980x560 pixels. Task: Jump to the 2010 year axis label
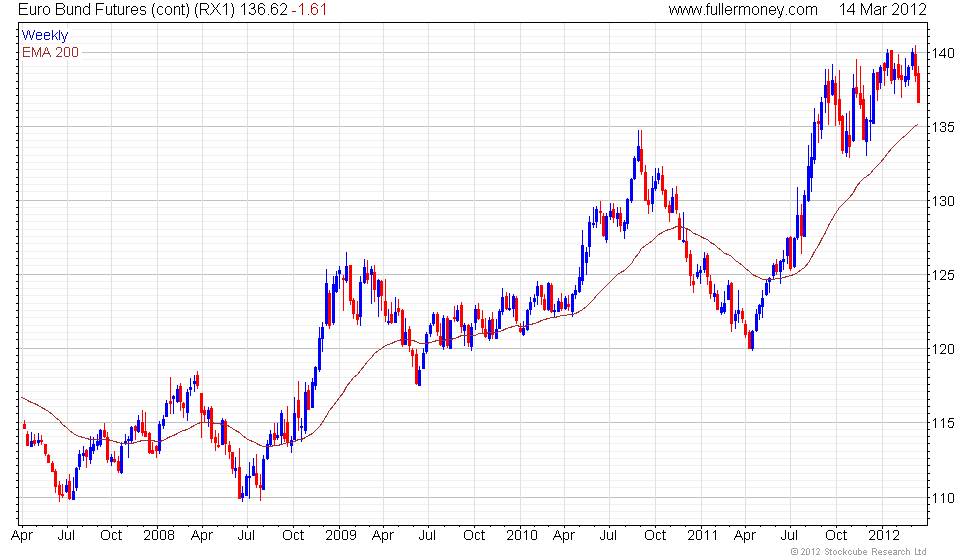click(521, 535)
